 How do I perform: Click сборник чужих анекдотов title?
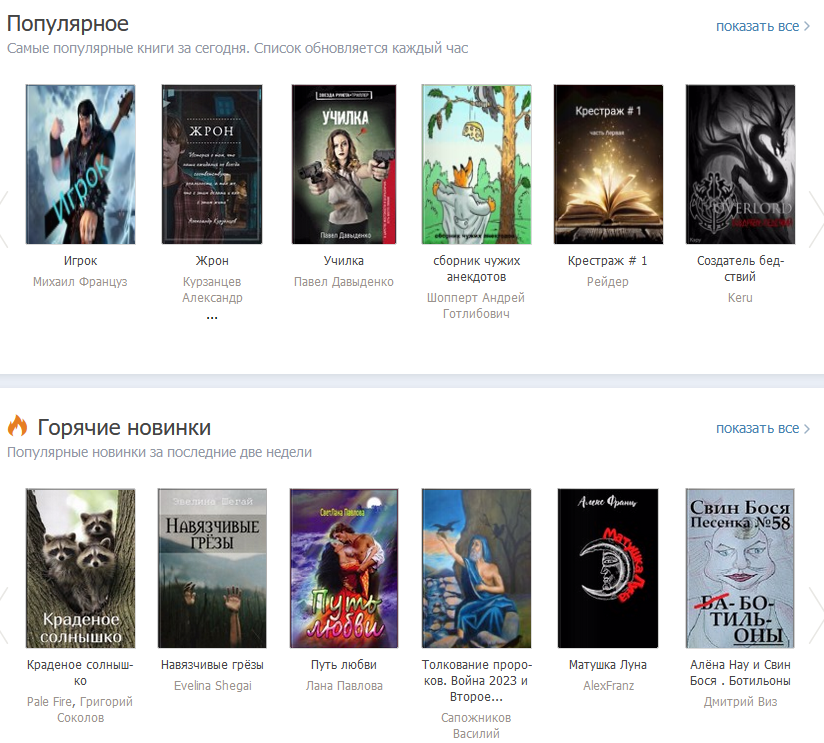476,269
